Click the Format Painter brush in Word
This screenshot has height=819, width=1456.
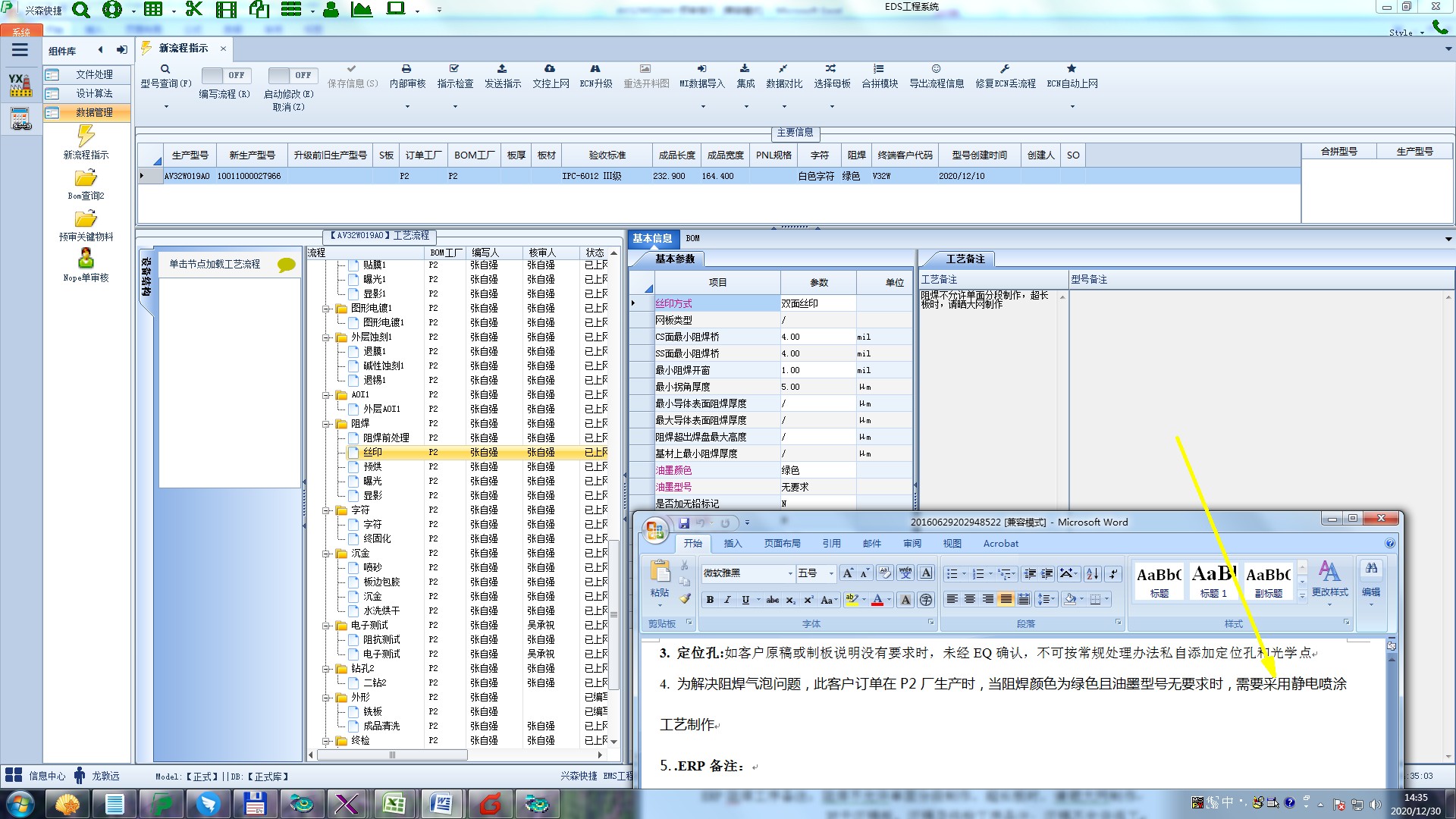(685, 599)
